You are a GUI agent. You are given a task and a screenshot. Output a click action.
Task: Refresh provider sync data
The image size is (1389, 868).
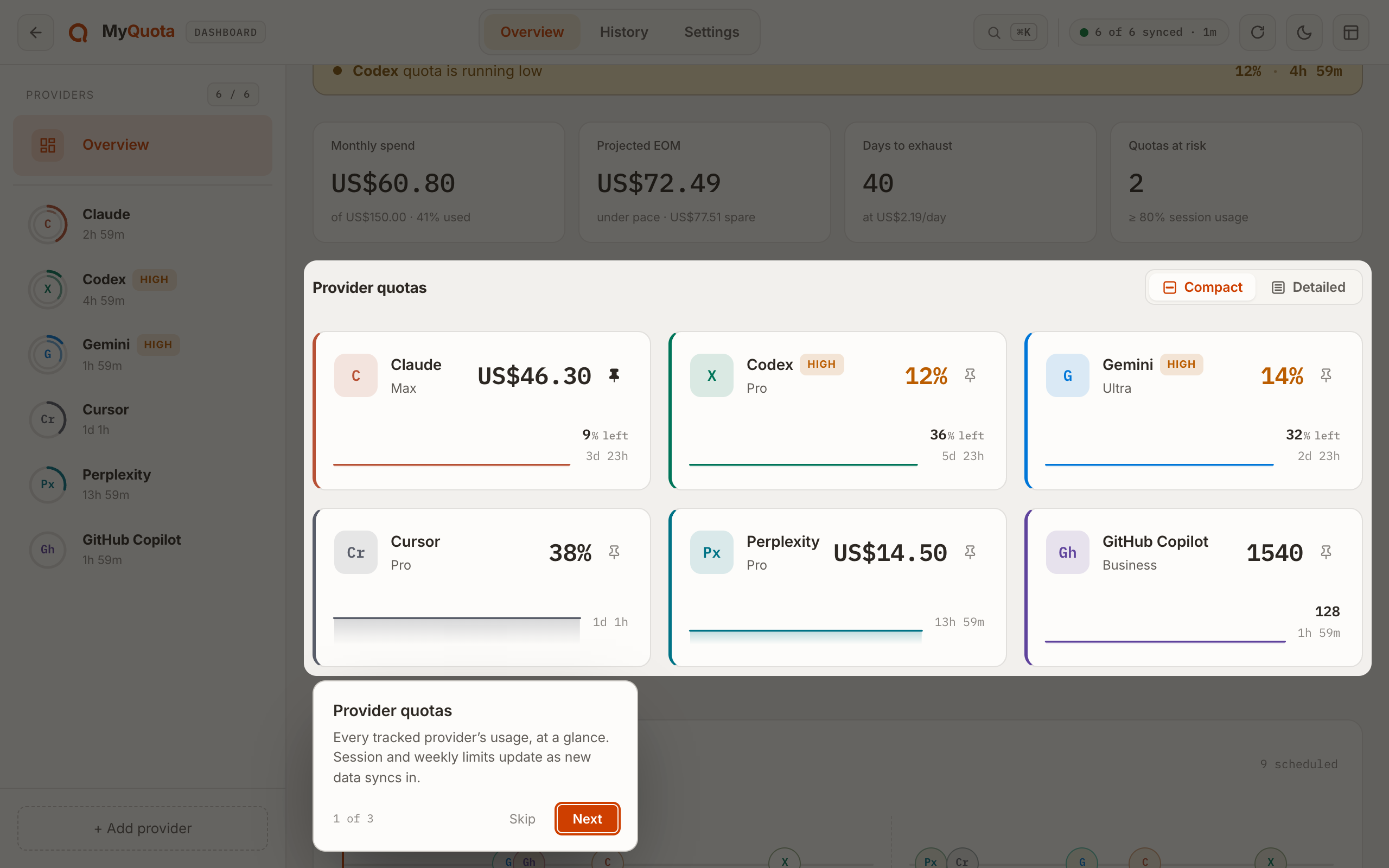[1258, 32]
